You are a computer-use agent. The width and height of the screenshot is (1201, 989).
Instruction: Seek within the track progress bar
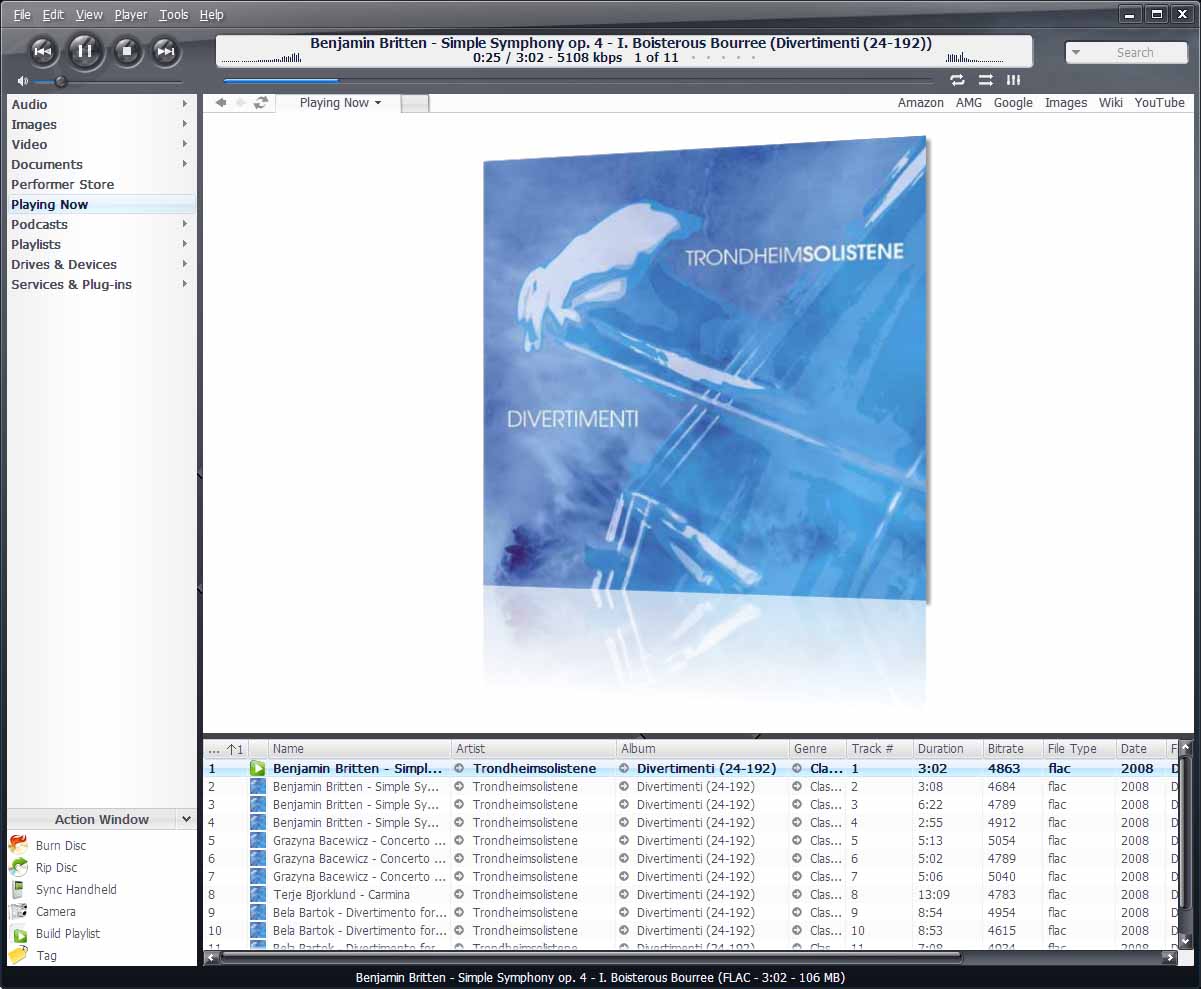(x=578, y=80)
